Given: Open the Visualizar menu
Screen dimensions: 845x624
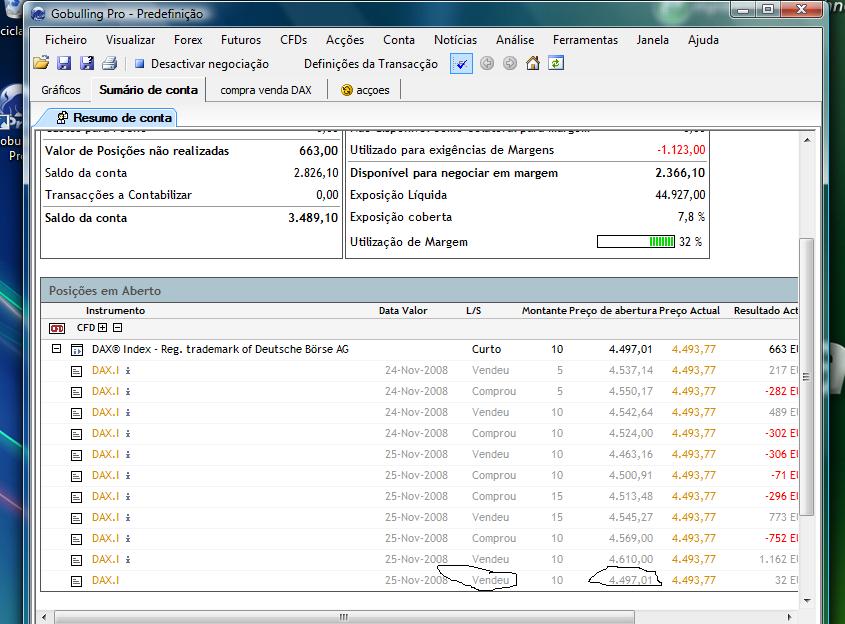Looking at the screenshot, I should pyautogui.click(x=130, y=40).
